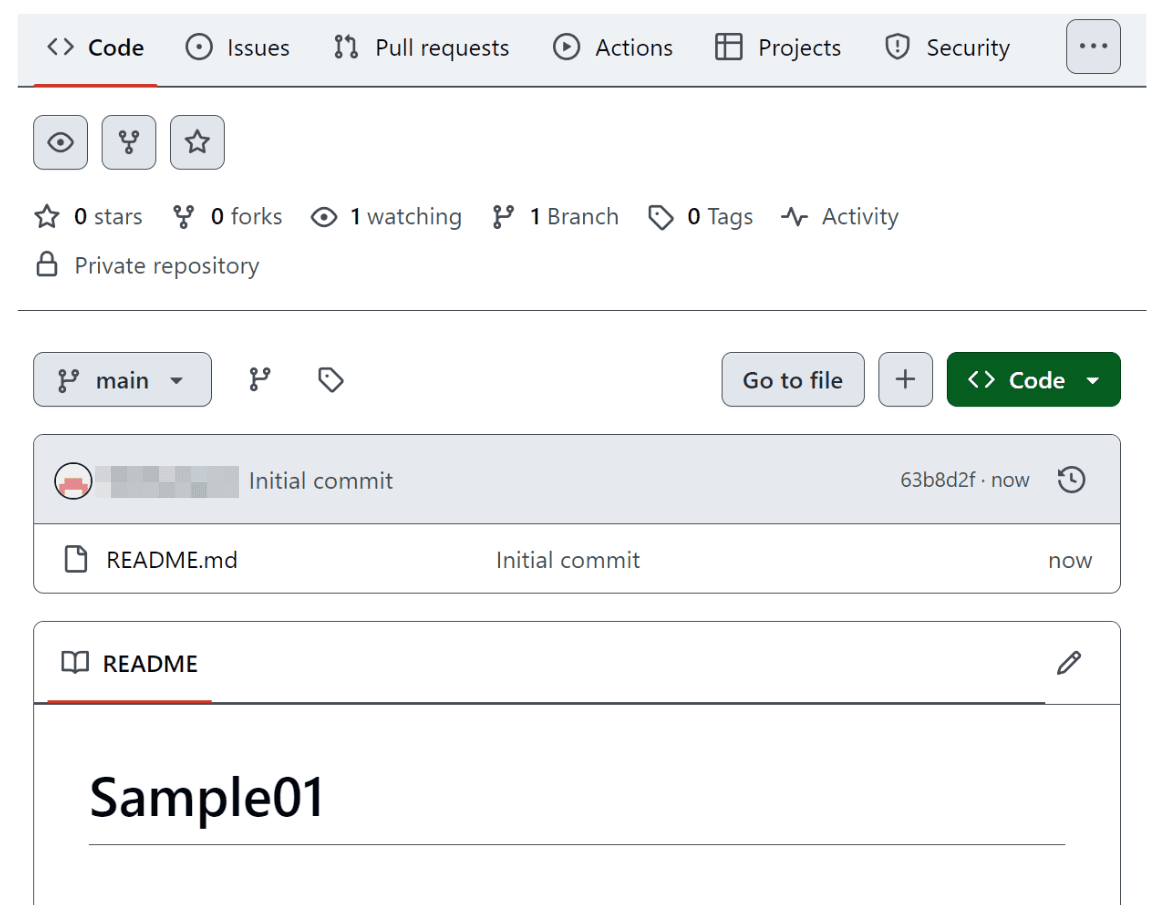The height and width of the screenshot is (905, 1171).
Task: Open the 0 stars link
Action: point(88,217)
